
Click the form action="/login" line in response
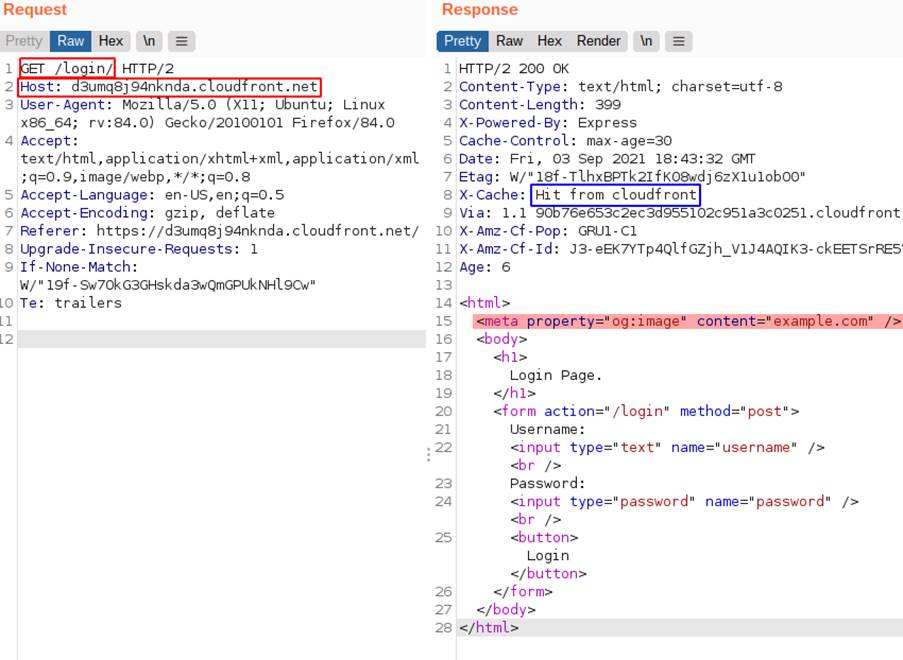pos(645,411)
